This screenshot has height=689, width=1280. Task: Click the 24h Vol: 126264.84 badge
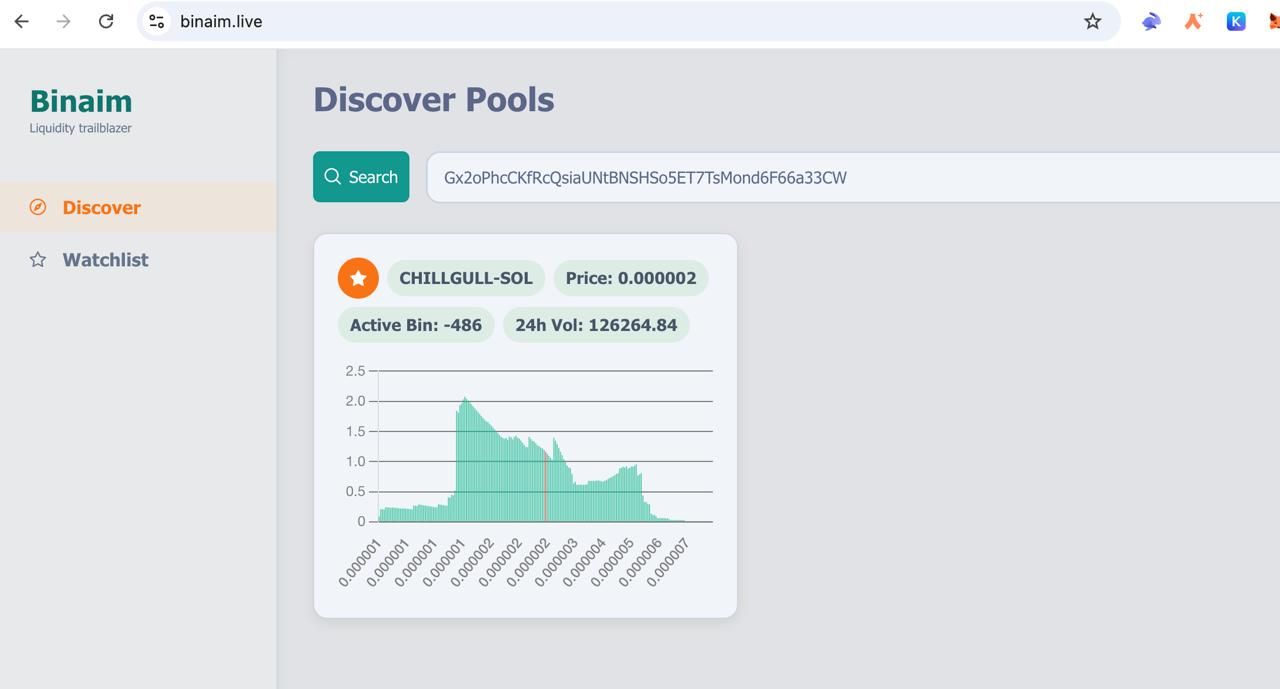point(596,325)
